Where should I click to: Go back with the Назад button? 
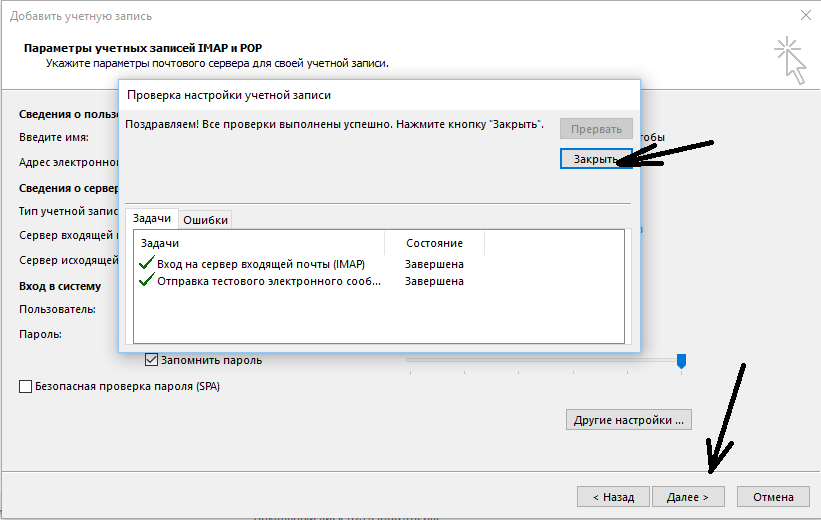pos(612,496)
